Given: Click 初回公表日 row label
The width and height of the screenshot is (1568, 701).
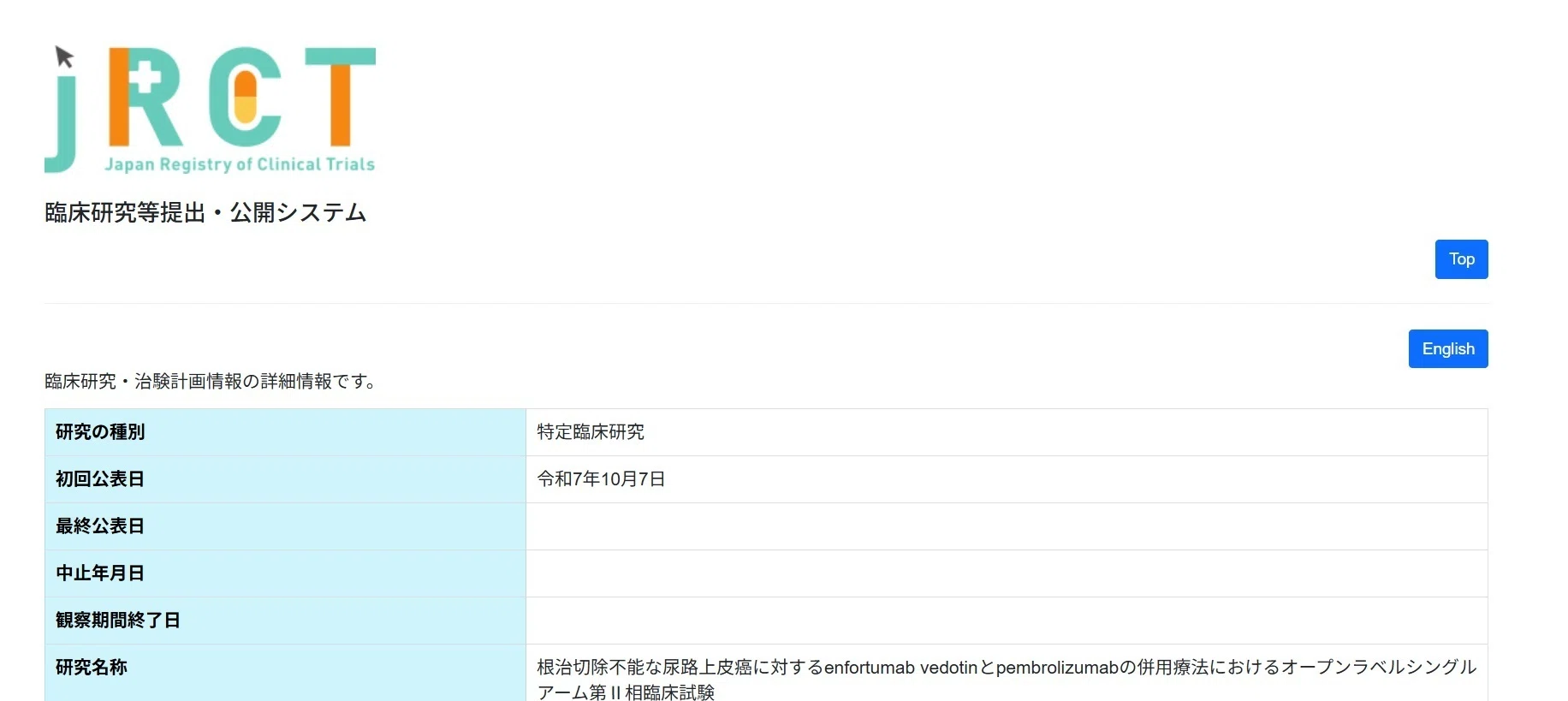Looking at the screenshot, I should tap(99, 479).
